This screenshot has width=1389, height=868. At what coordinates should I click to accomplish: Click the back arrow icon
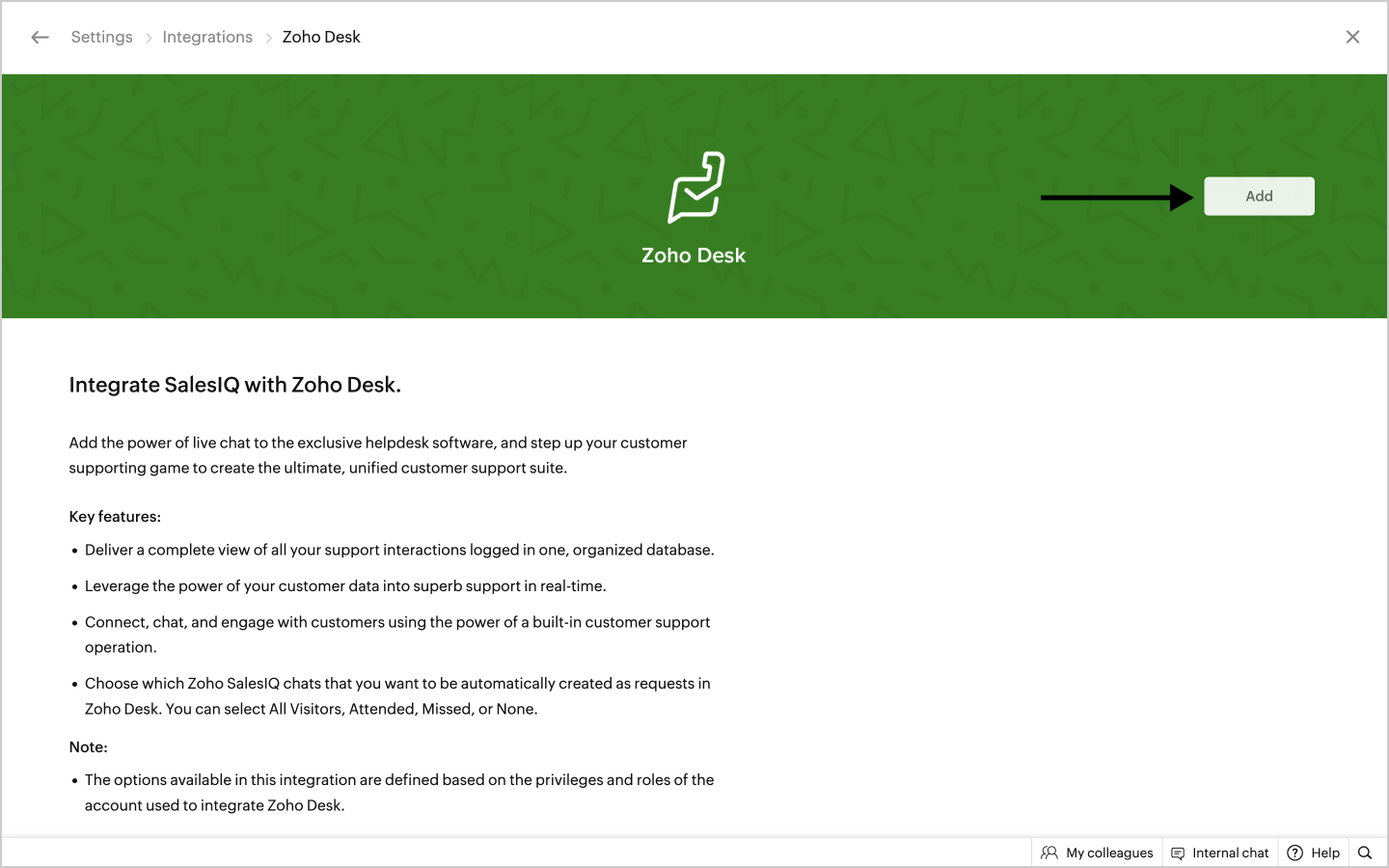tap(40, 38)
